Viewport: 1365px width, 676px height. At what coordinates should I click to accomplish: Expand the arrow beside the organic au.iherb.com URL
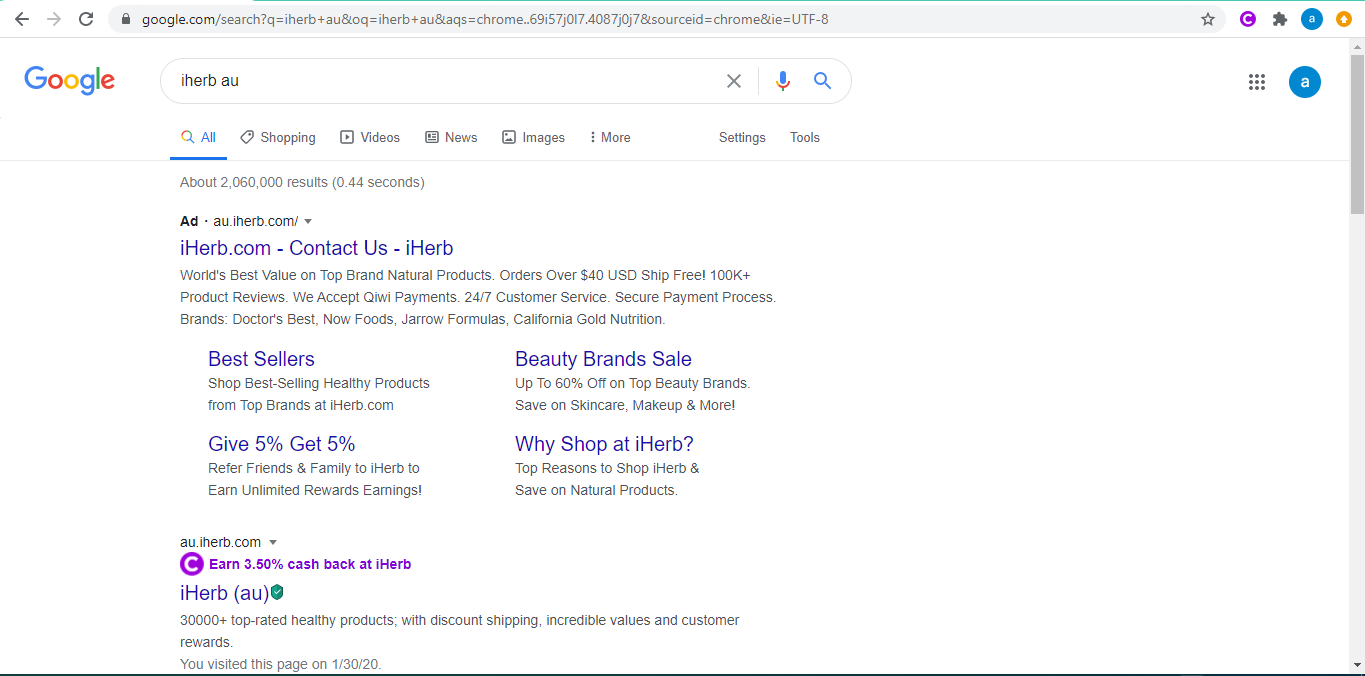click(273, 542)
